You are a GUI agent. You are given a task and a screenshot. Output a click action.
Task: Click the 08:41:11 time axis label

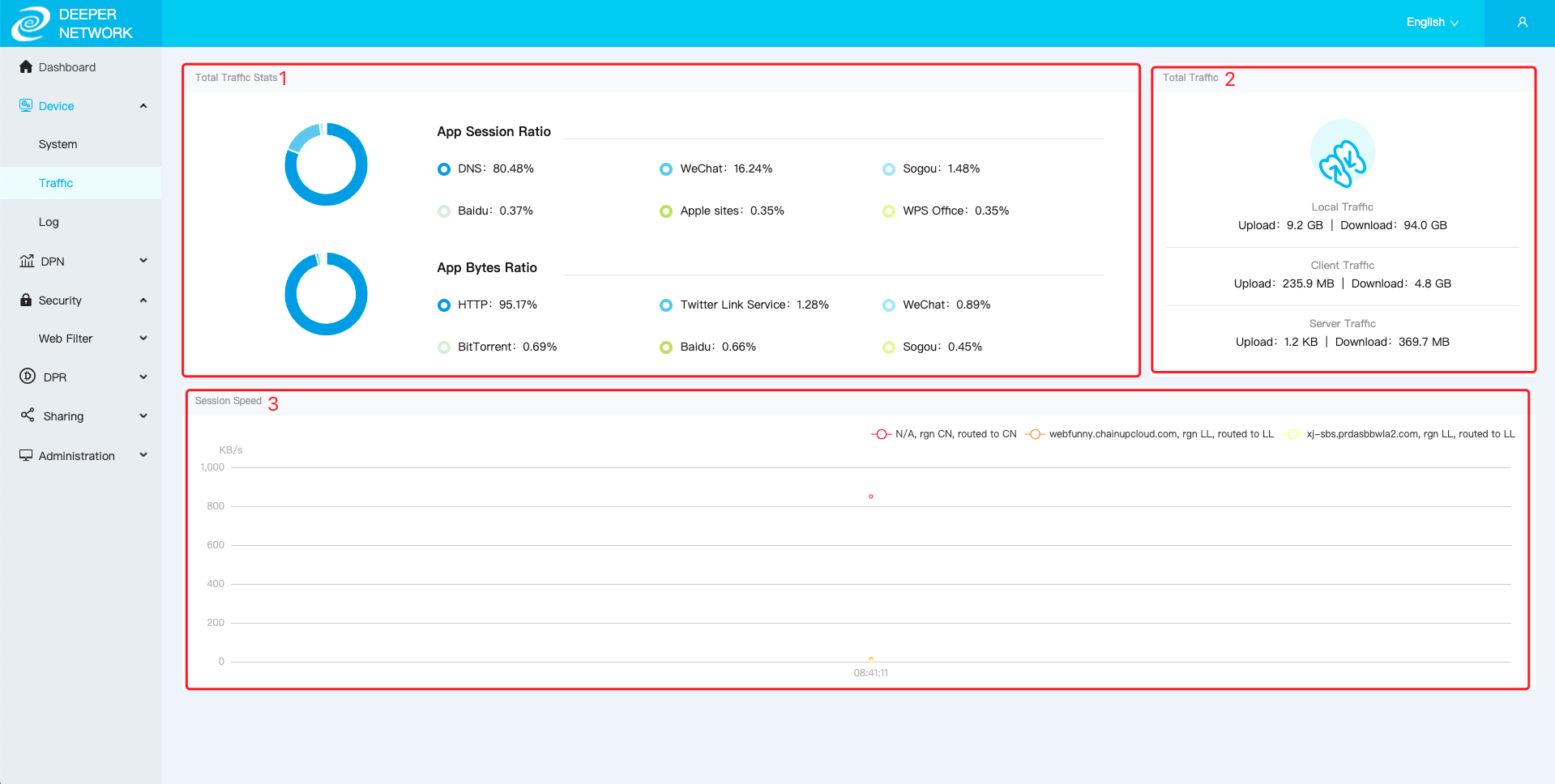(x=871, y=673)
